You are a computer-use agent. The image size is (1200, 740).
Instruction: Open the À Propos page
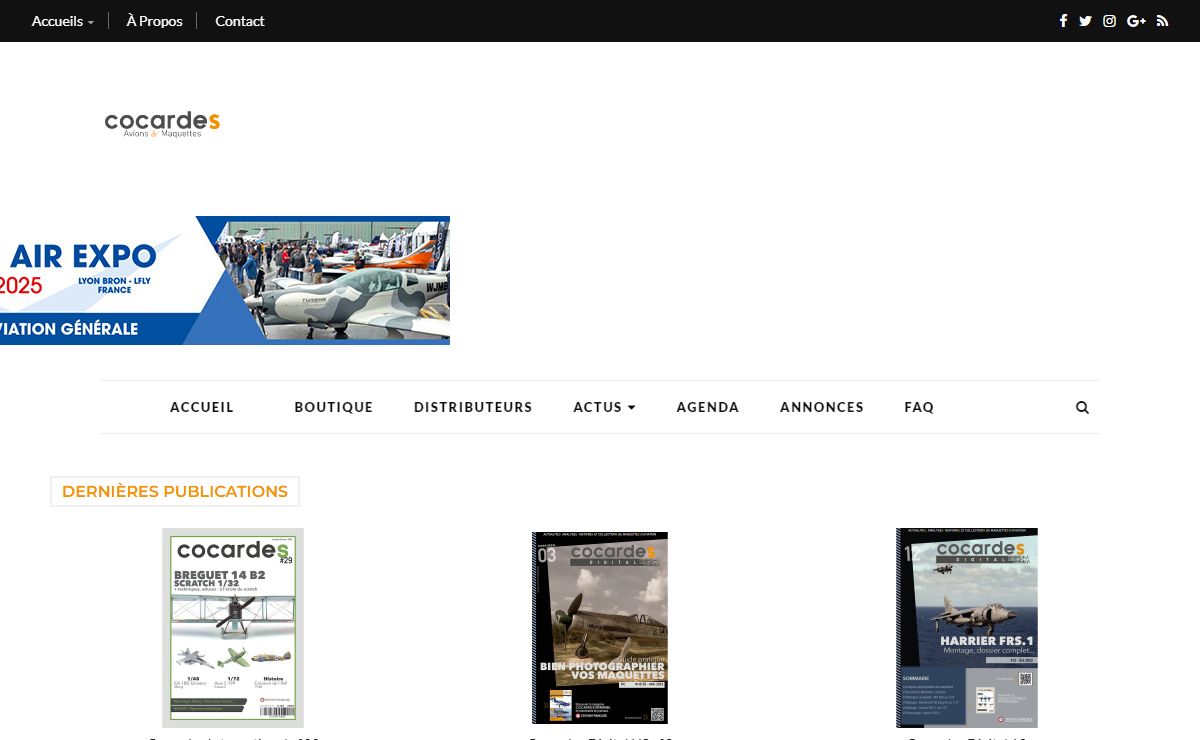pyautogui.click(x=154, y=21)
